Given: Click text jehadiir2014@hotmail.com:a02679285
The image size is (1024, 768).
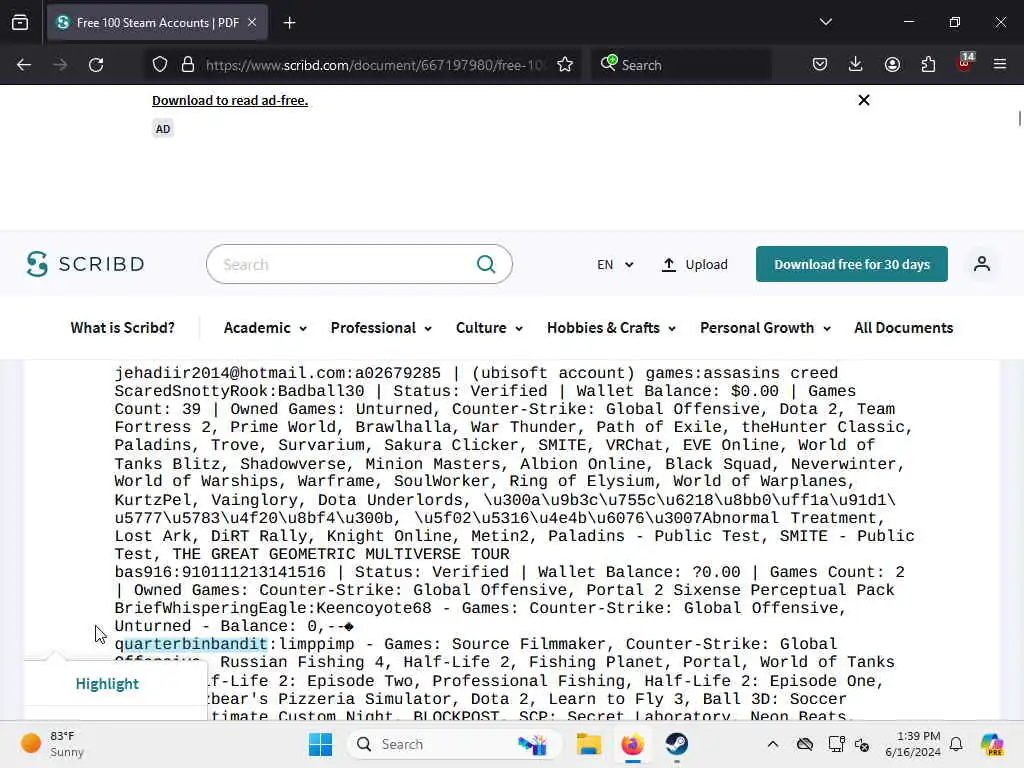Looking at the screenshot, I should coord(278,373).
